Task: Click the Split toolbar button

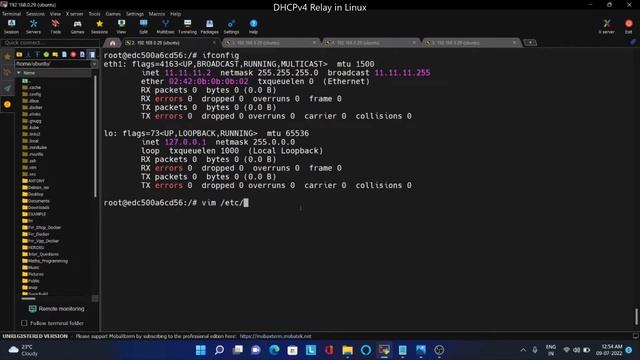Action: pyautogui.click(x=143, y=27)
